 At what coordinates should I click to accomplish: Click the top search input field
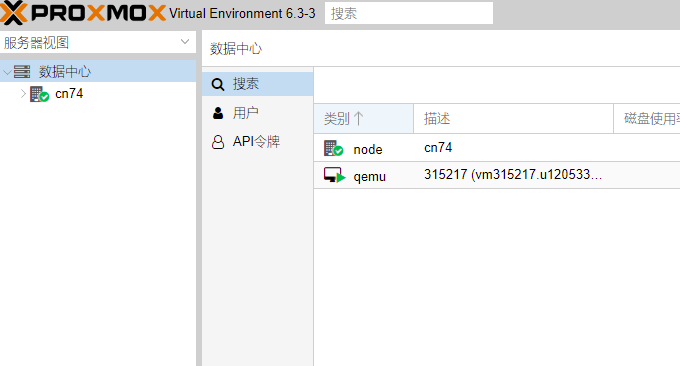pos(409,13)
